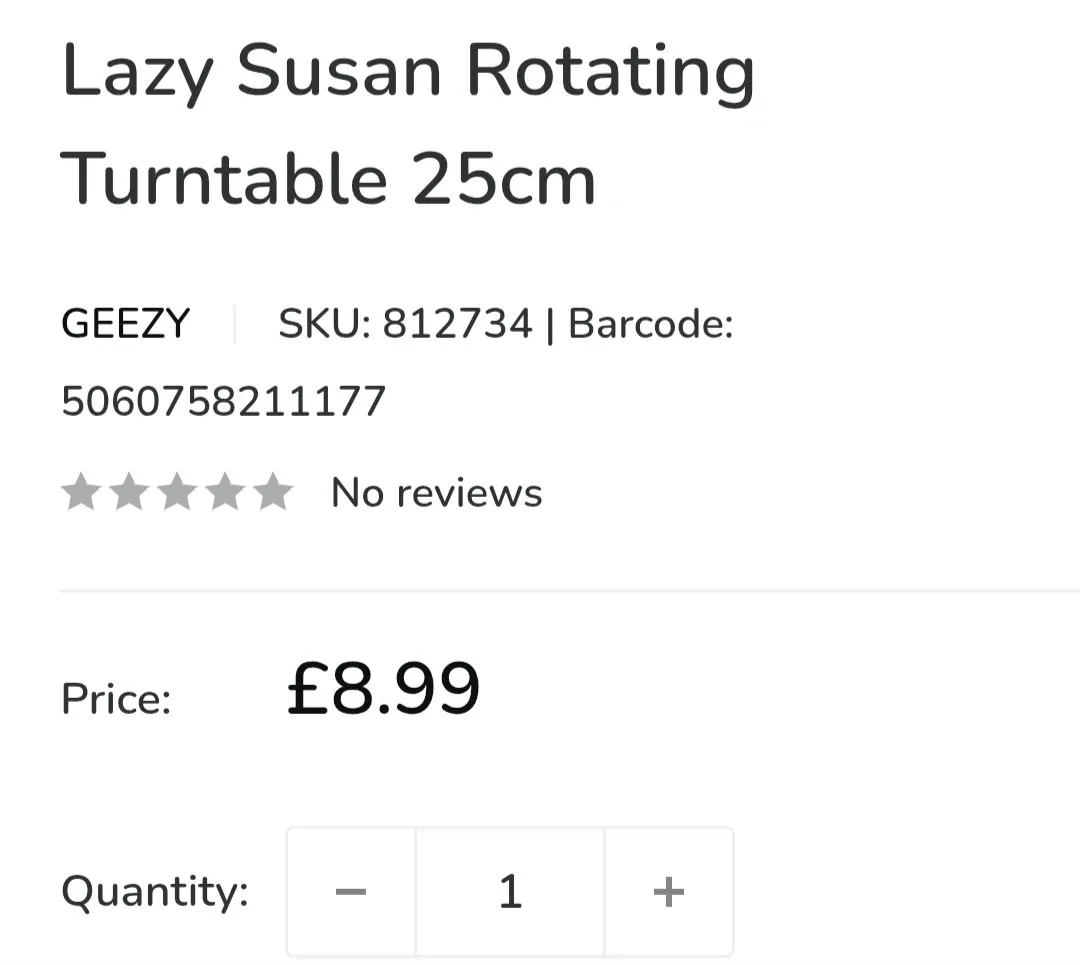1080x965 pixels.
Task: Click the first rating star
Action: point(81,491)
